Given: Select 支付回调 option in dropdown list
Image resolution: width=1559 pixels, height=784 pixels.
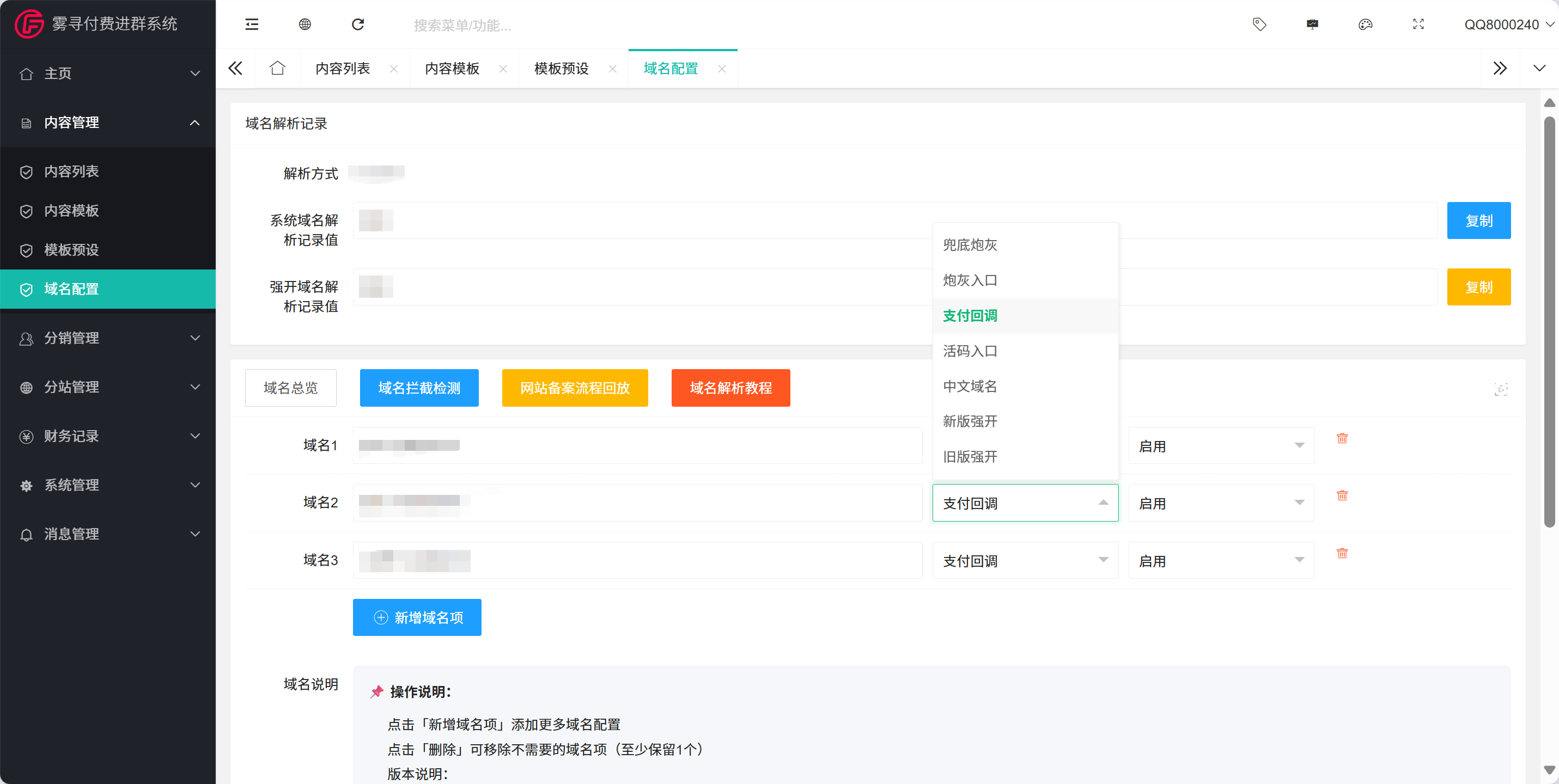Looking at the screenshot, I should click(x=1025, y=316).
